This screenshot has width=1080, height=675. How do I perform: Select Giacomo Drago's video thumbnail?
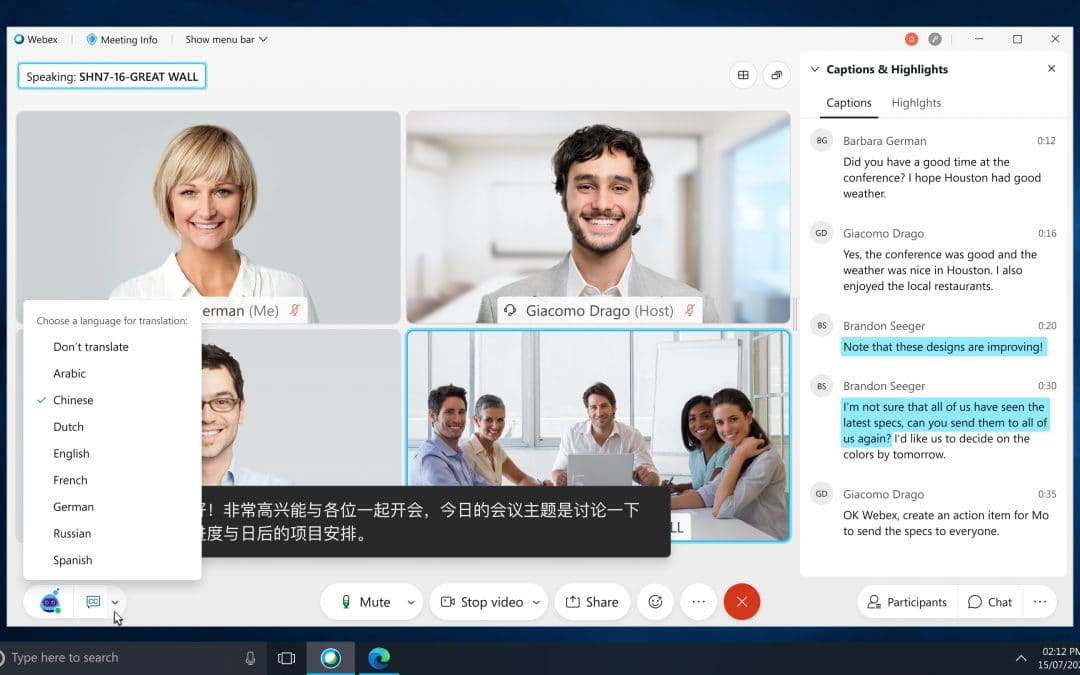[x=598, y=217]
